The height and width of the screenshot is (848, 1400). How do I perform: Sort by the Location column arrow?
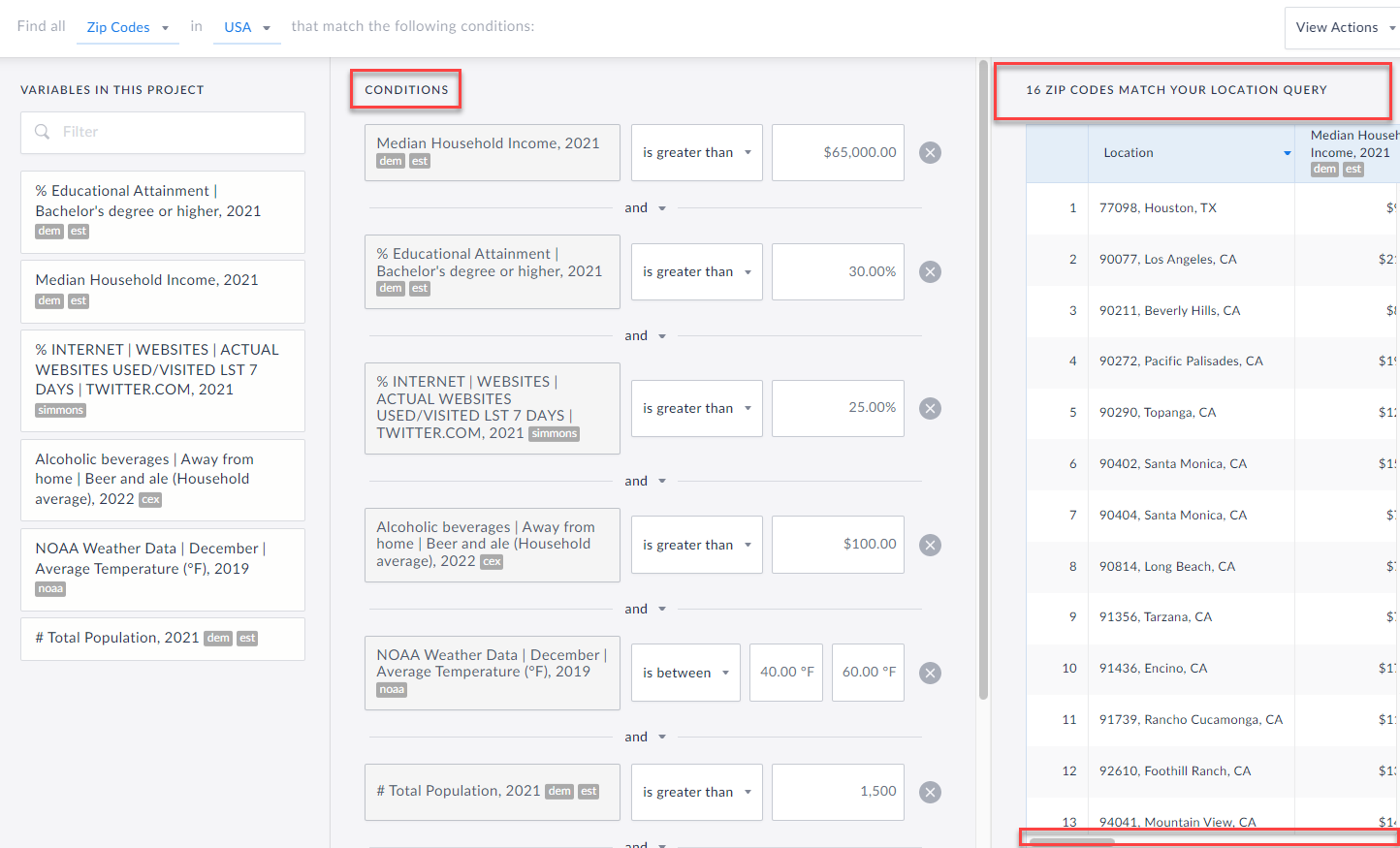1287,153
